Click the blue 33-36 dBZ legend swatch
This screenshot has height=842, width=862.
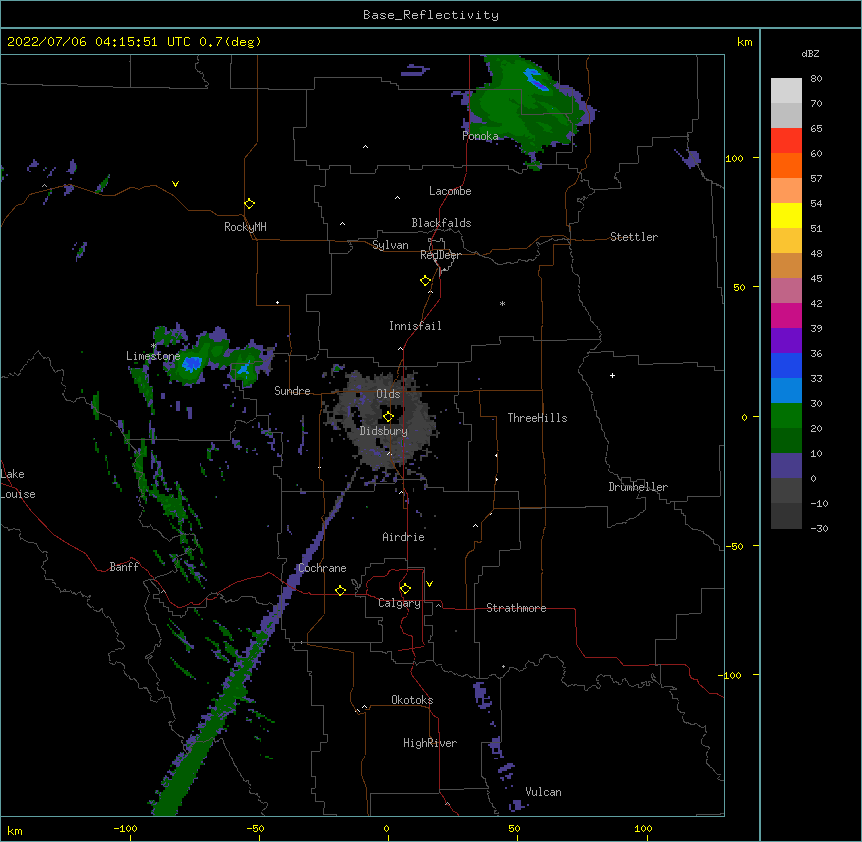point(786,365)
